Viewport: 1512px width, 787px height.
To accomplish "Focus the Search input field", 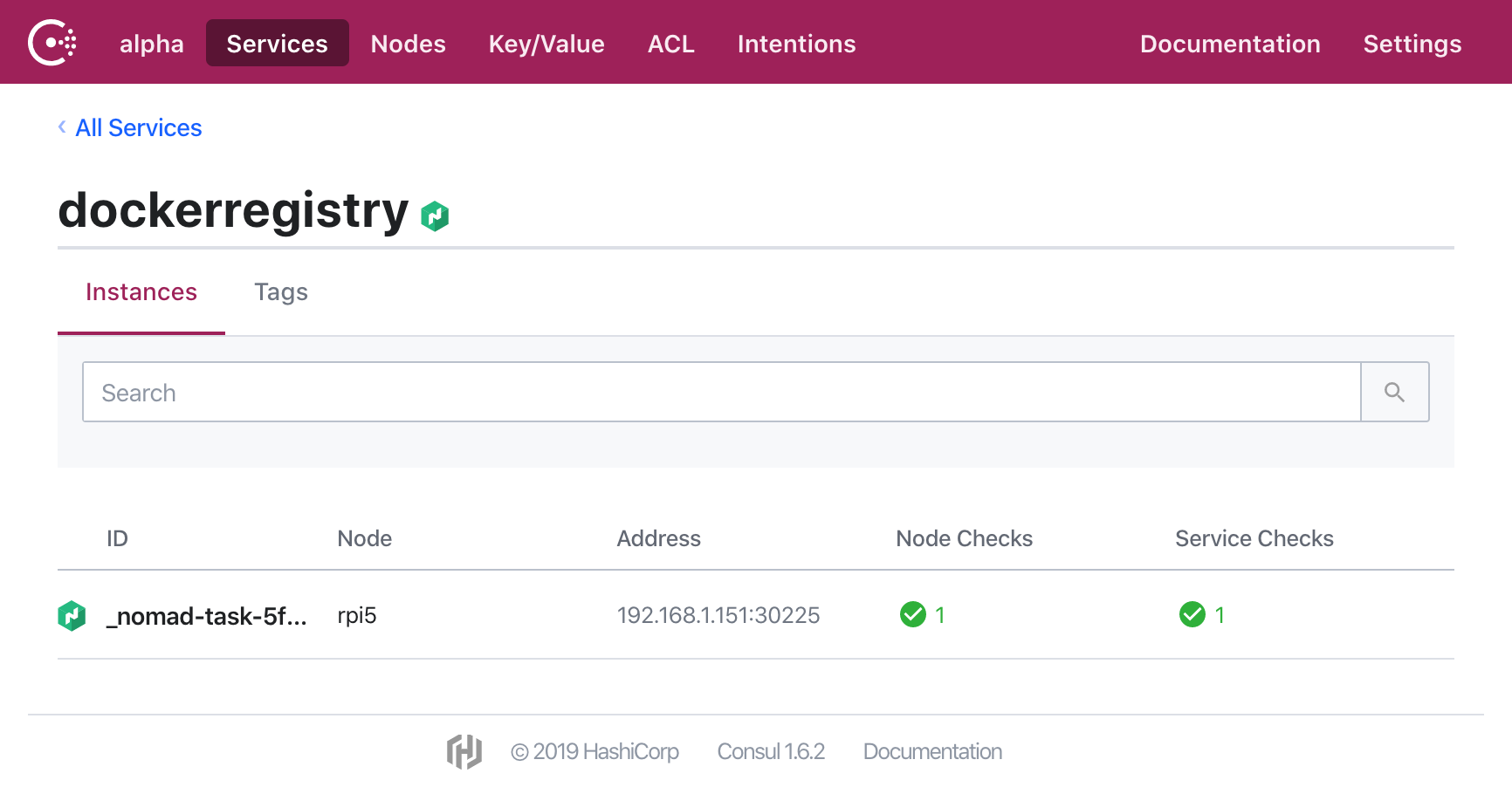I will coord(721,392).
